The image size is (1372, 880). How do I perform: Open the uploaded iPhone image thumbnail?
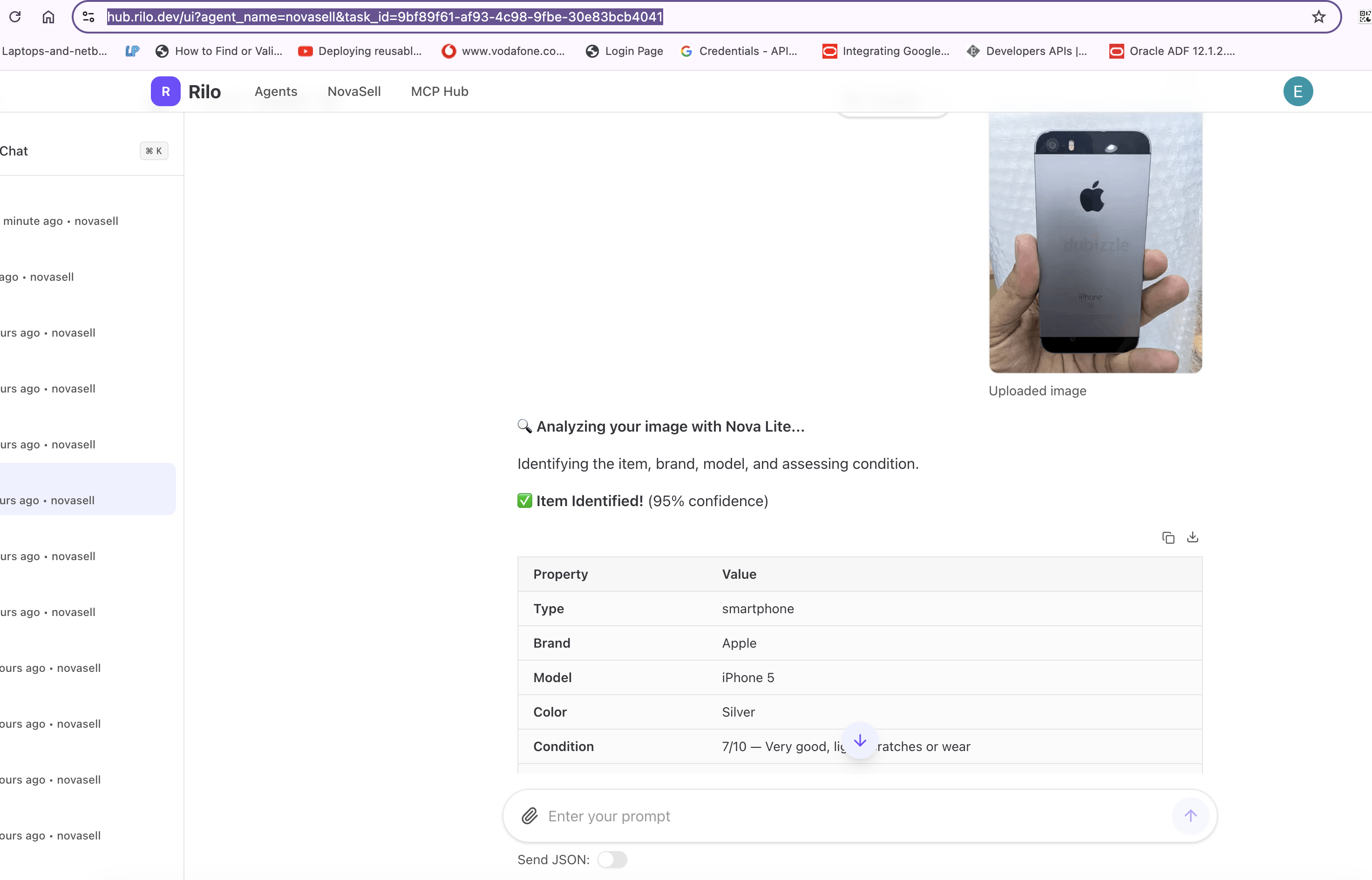point(1095,243)
